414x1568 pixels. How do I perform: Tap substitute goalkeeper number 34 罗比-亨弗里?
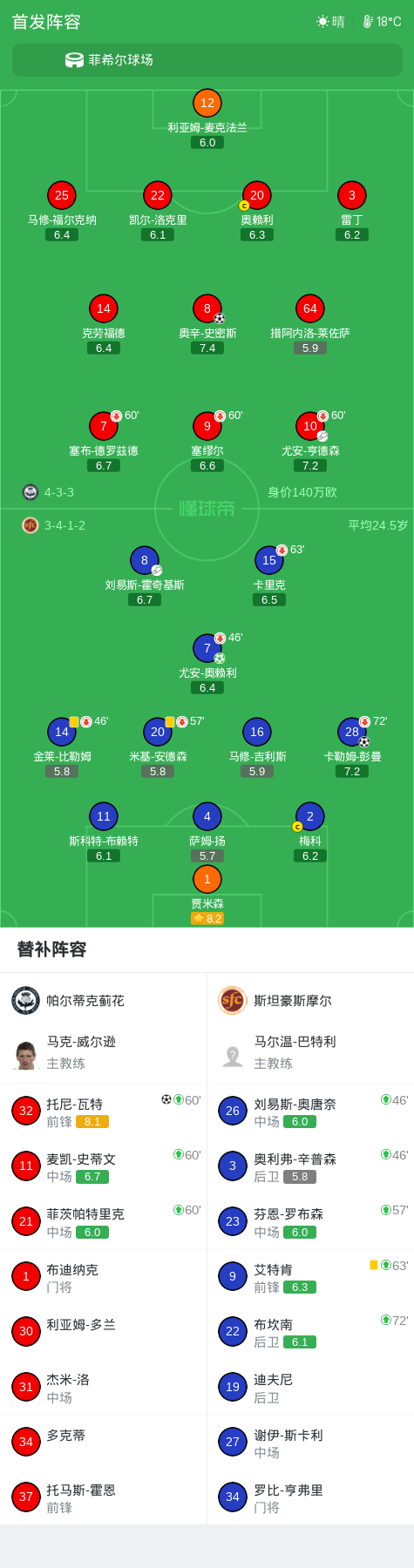tap(310, 1497)
